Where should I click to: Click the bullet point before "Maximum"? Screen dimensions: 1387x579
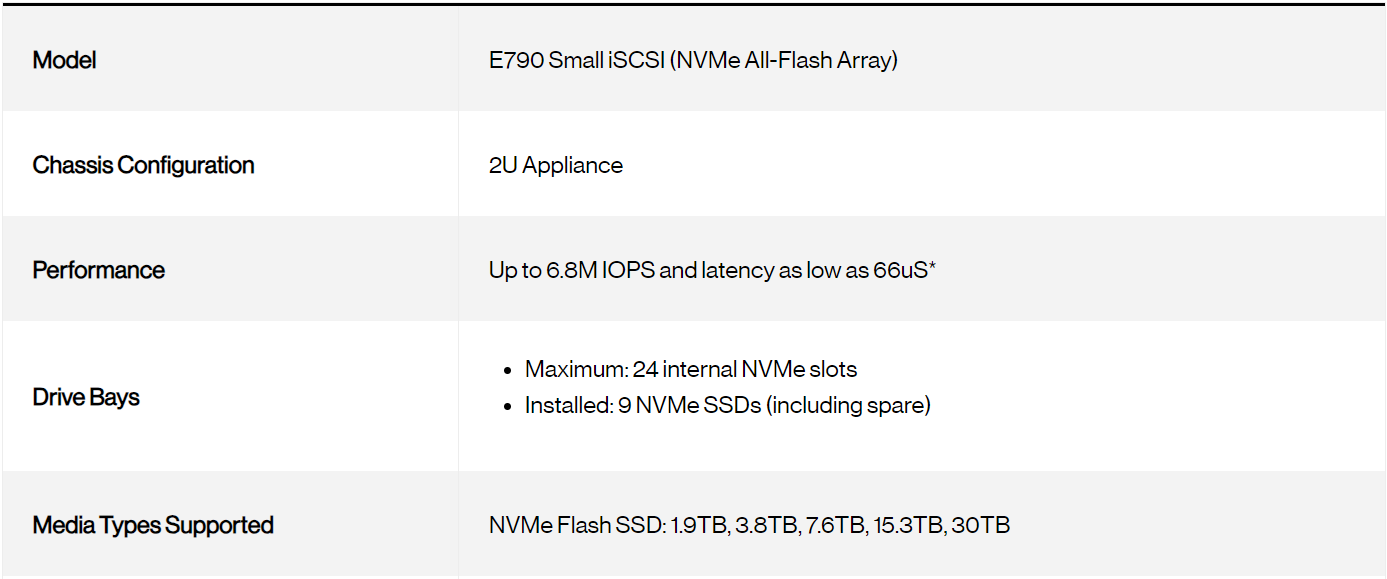pyautogui.click(x=508, y=370)
